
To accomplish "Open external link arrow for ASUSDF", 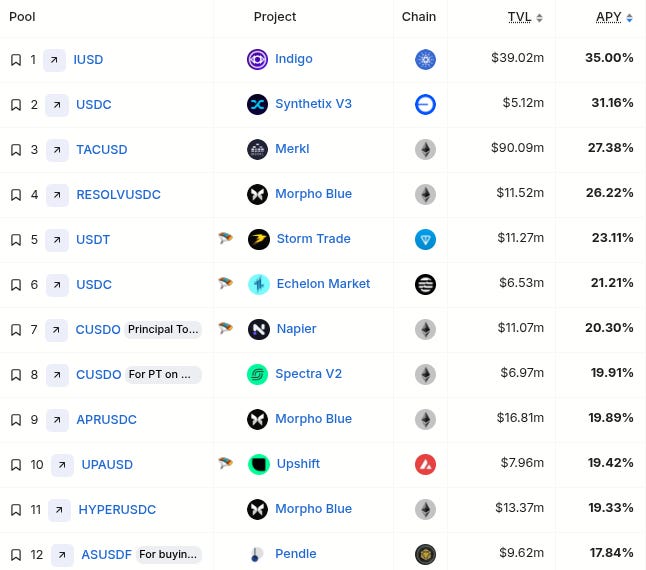I will coord(63,555).
